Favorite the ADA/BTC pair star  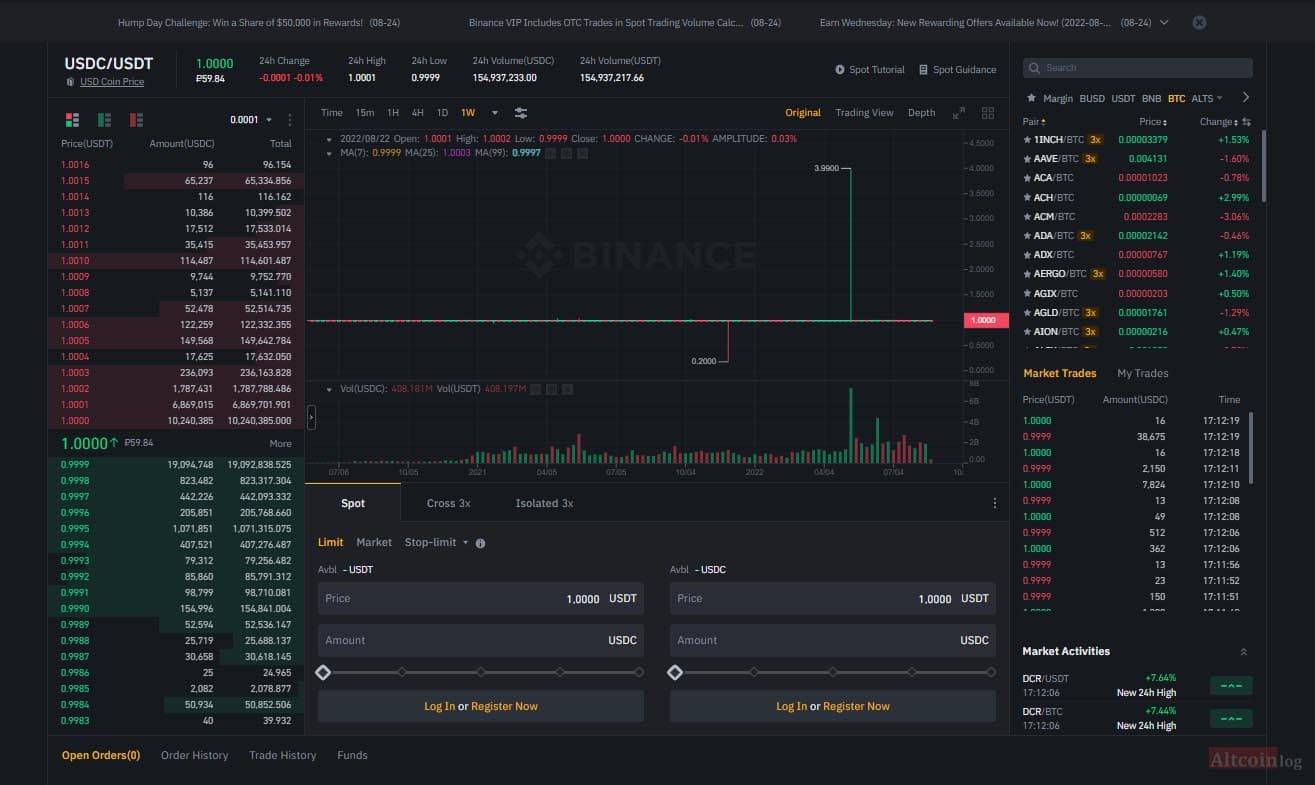click(1027, 236)
